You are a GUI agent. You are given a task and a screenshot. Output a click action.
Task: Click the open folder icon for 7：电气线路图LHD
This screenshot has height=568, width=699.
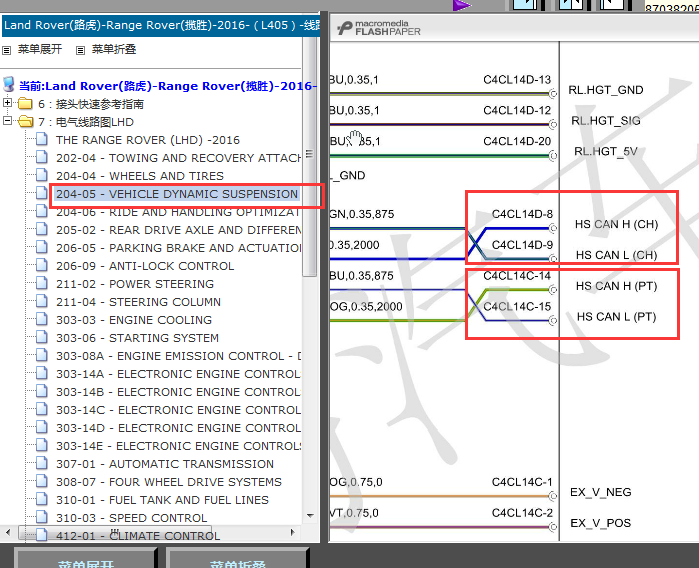[26, 122]
